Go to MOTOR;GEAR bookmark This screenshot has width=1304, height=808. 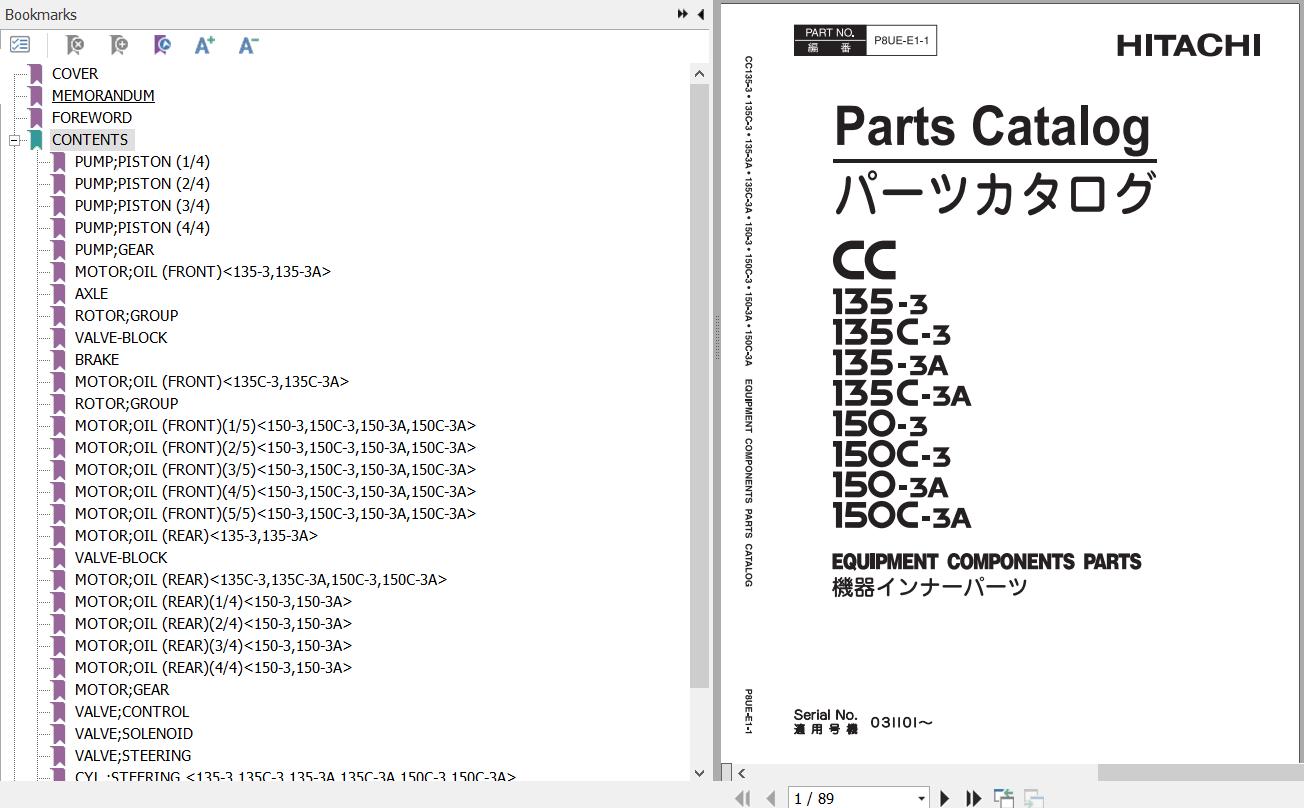[122, 689]
